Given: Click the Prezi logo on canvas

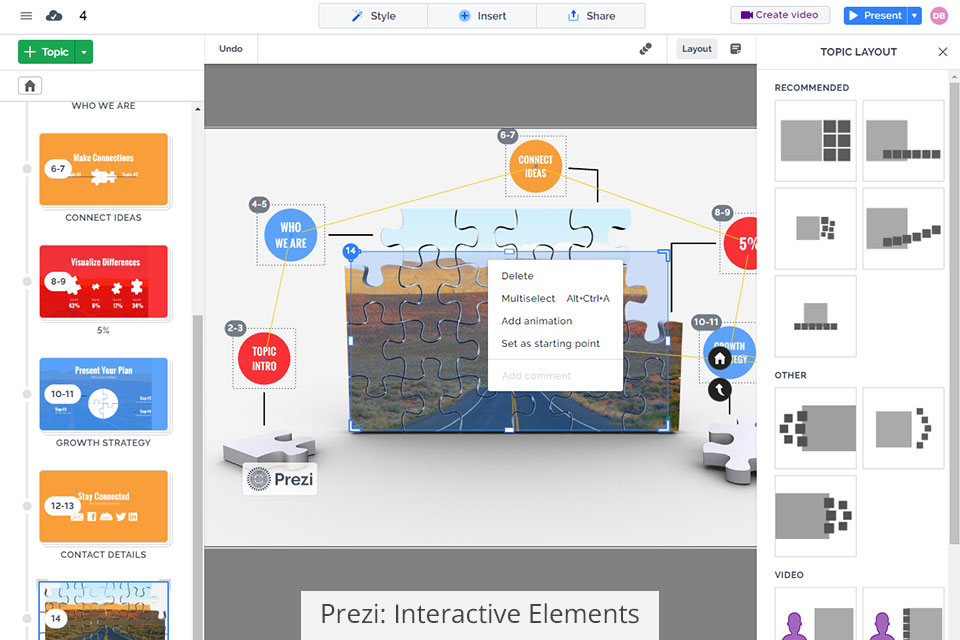Looking at the screenshot, I should pyautogui.click(x=280, y=479).
